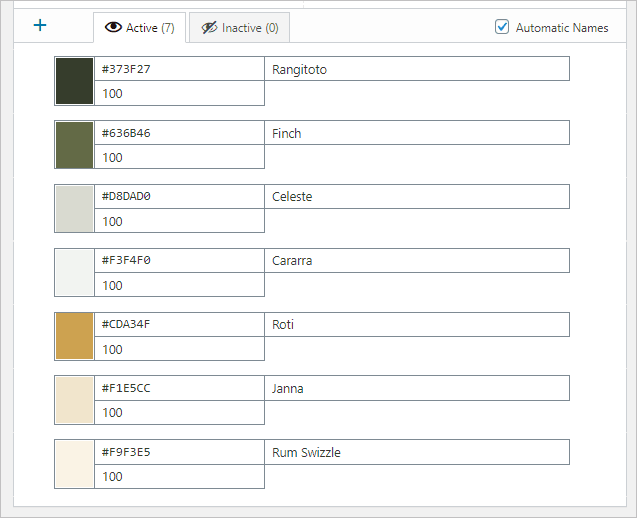This screenshot has height=518, width=637.
Task: Click the plus icon to add color
Action: (x=40, y=26)
